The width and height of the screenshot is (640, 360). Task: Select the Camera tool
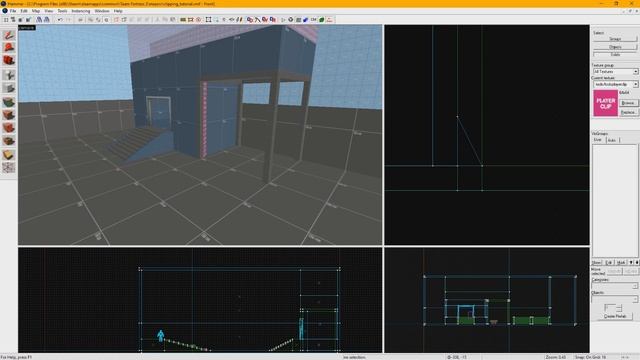pyautogui.click(x=9, y=60)
